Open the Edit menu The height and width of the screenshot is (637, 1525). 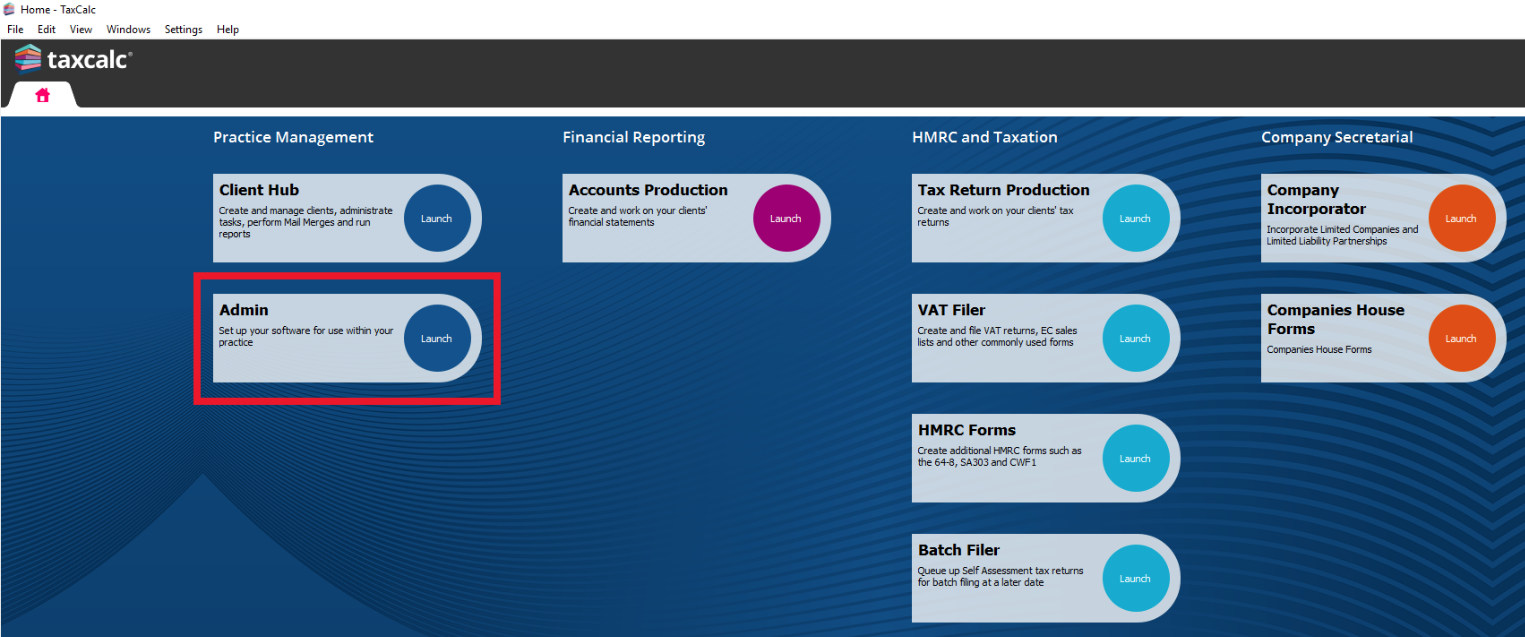click(47, 29)
